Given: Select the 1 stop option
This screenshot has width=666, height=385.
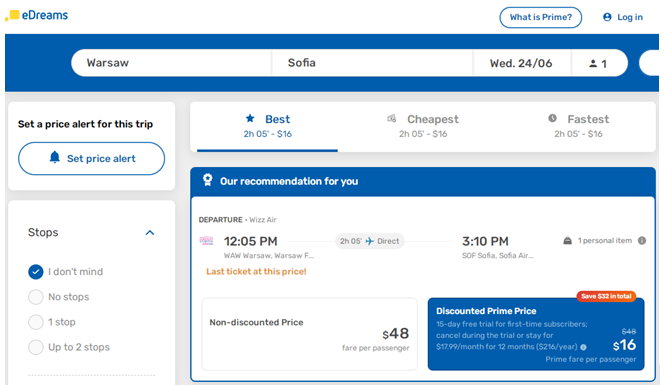Looking at the screenshot, I should point(36,322).
